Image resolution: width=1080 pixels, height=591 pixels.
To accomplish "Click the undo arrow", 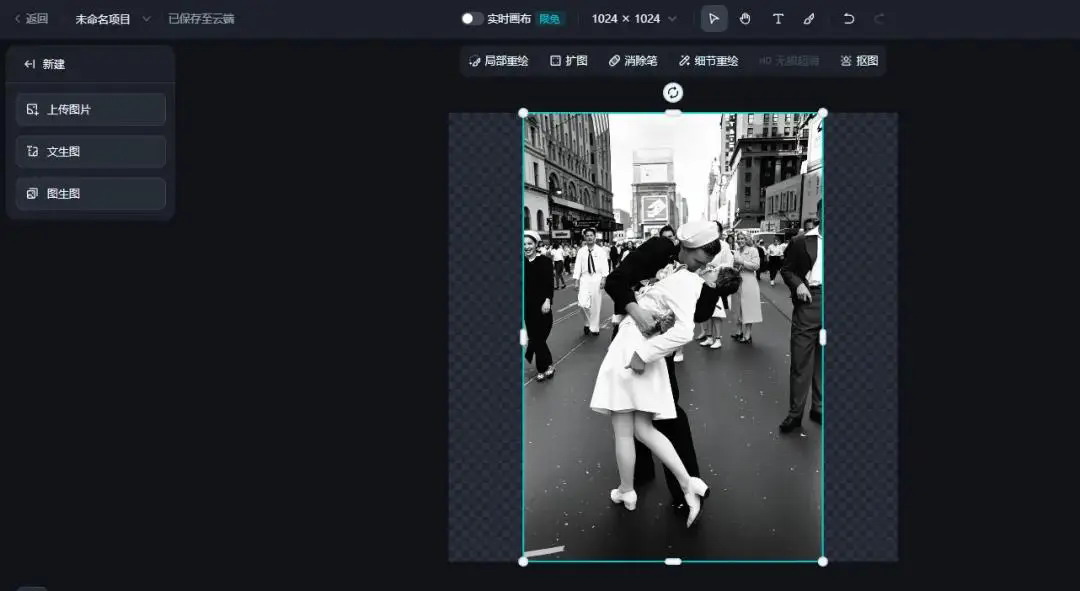I will tap(849, 19).
